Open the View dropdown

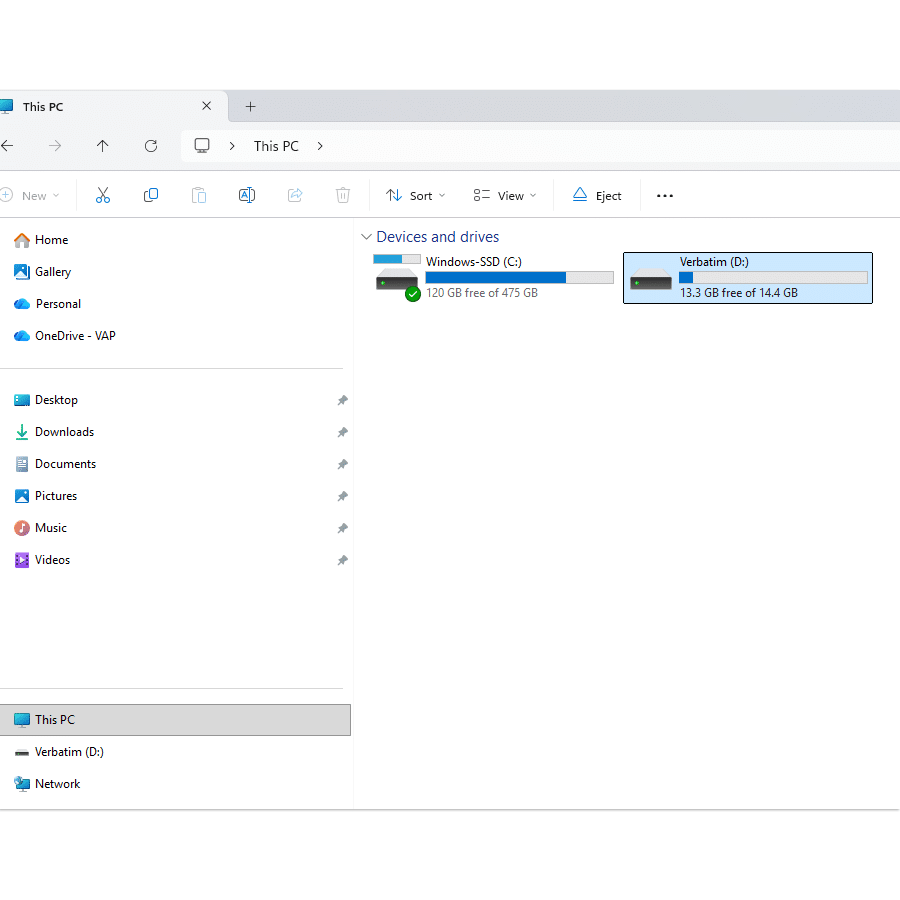pos(505,196)
